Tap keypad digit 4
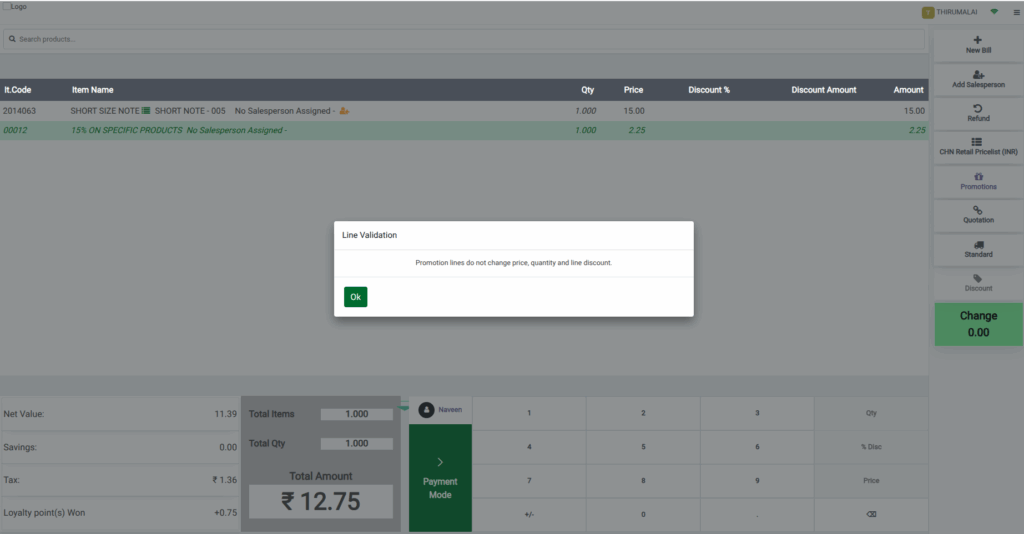The height and width of the screenshot is (534, 1024). pos(529,447)
